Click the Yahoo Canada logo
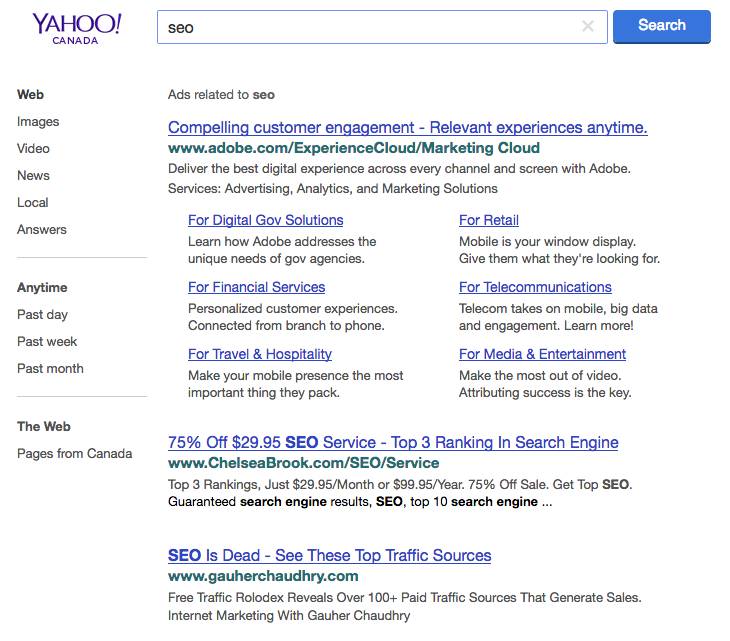The height and width of the screenshot is (641, 730). click(76, 28)
